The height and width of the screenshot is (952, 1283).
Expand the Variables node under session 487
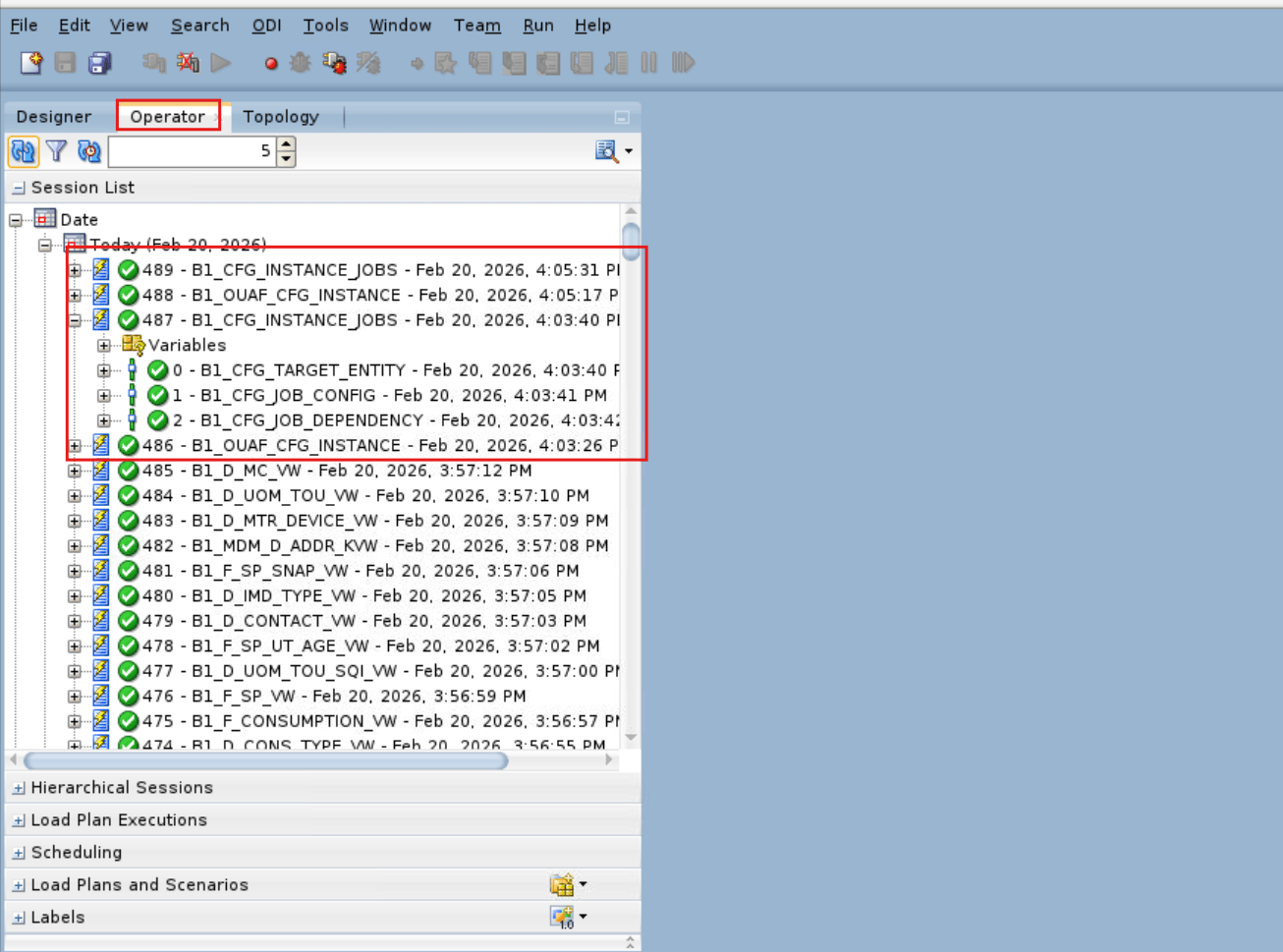click(x=104, y=345)
